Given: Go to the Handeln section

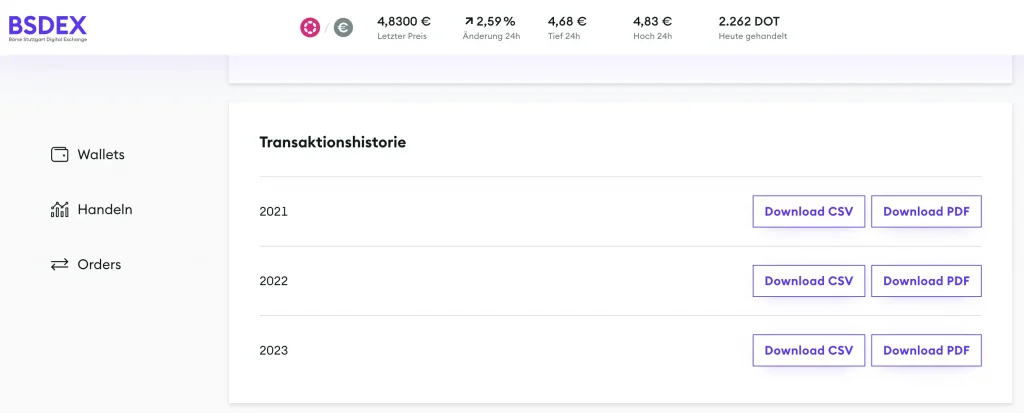Looking at the screenshot, I should pyautogui.click(x=105, y=210).
